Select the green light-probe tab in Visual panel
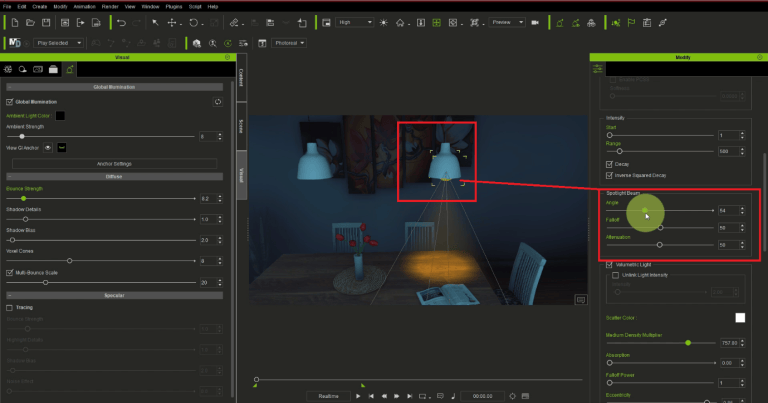 [x=70, y=70]
